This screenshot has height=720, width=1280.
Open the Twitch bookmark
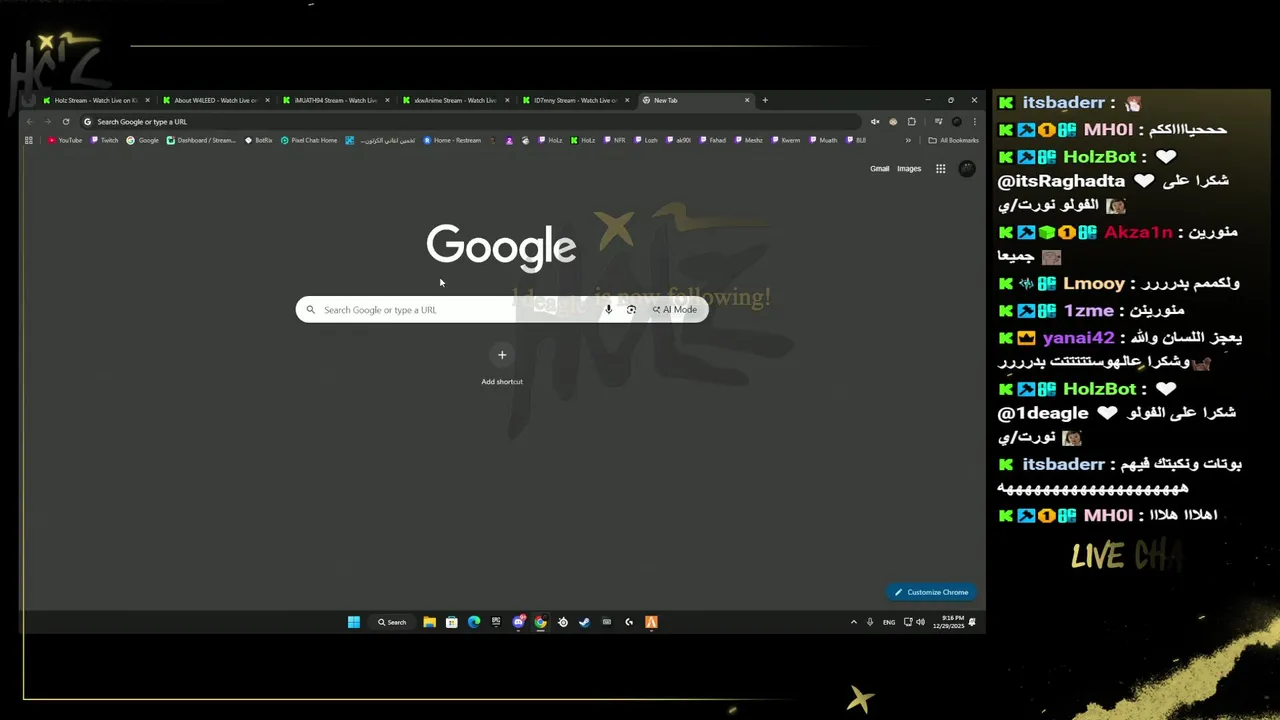click(x=105, y=140)
